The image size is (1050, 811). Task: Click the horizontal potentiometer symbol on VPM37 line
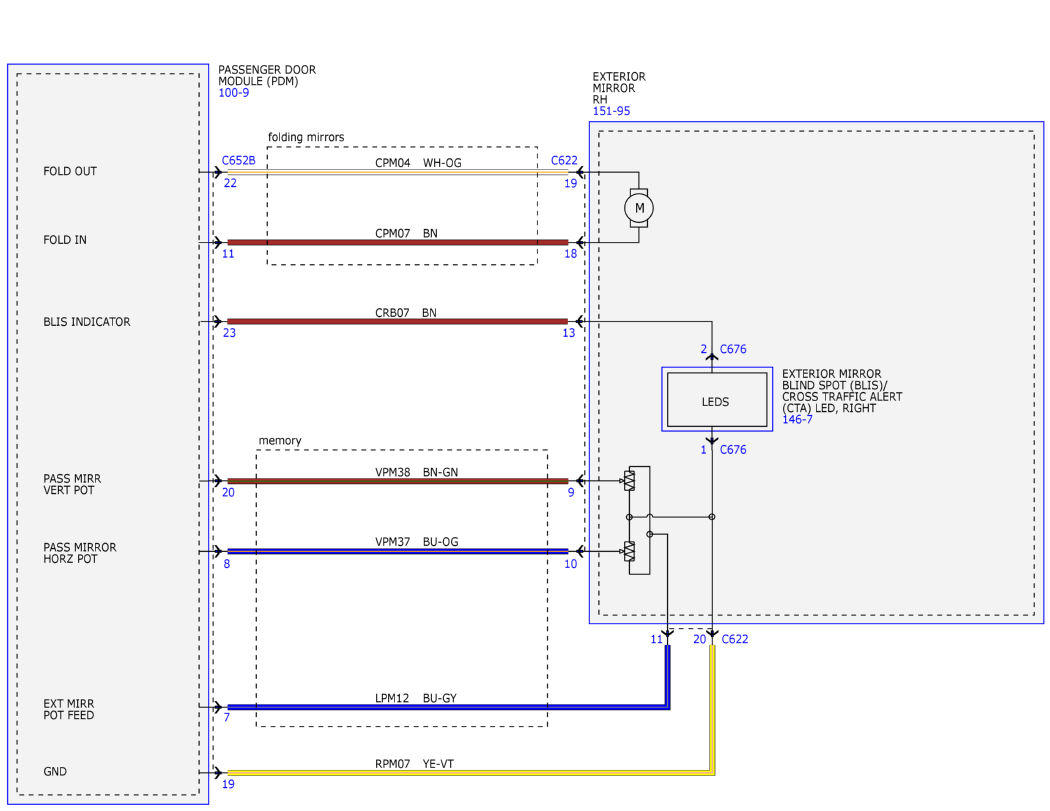click(x=629, y=551)
